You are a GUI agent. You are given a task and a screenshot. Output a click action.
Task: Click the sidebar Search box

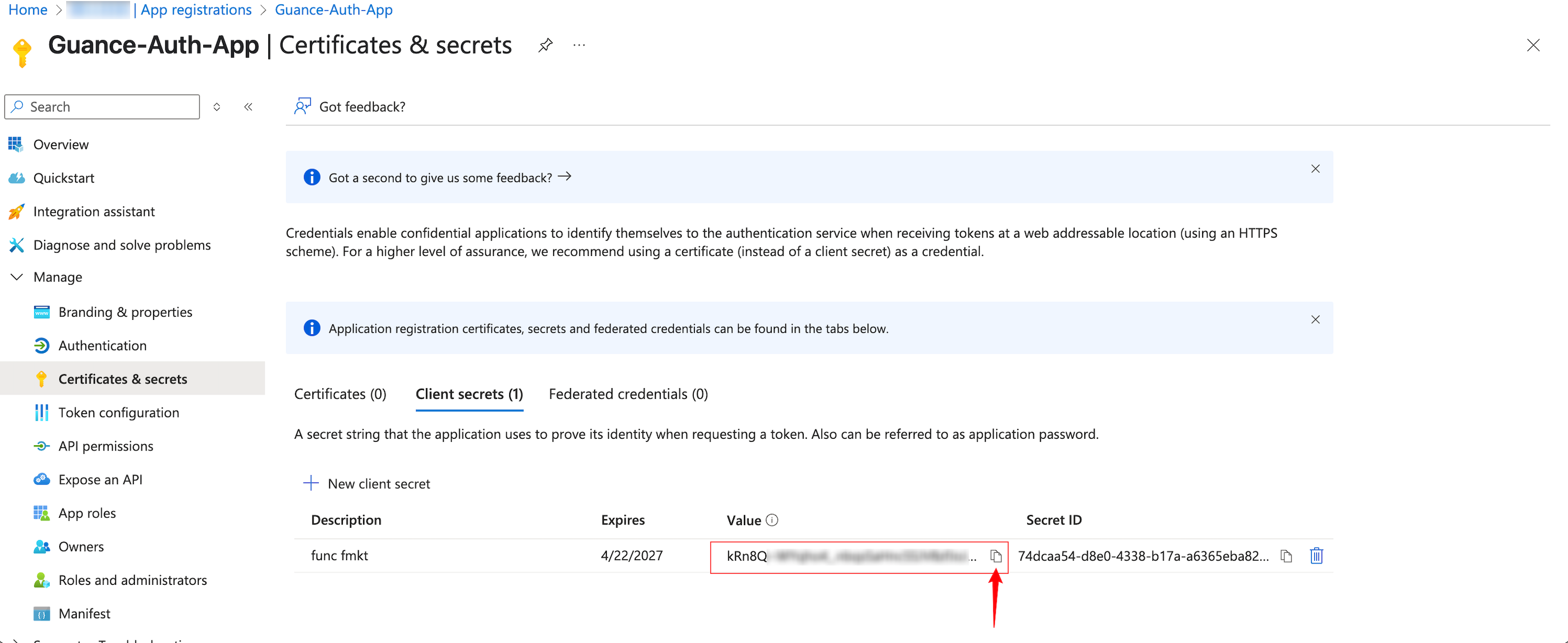(102, 107)
